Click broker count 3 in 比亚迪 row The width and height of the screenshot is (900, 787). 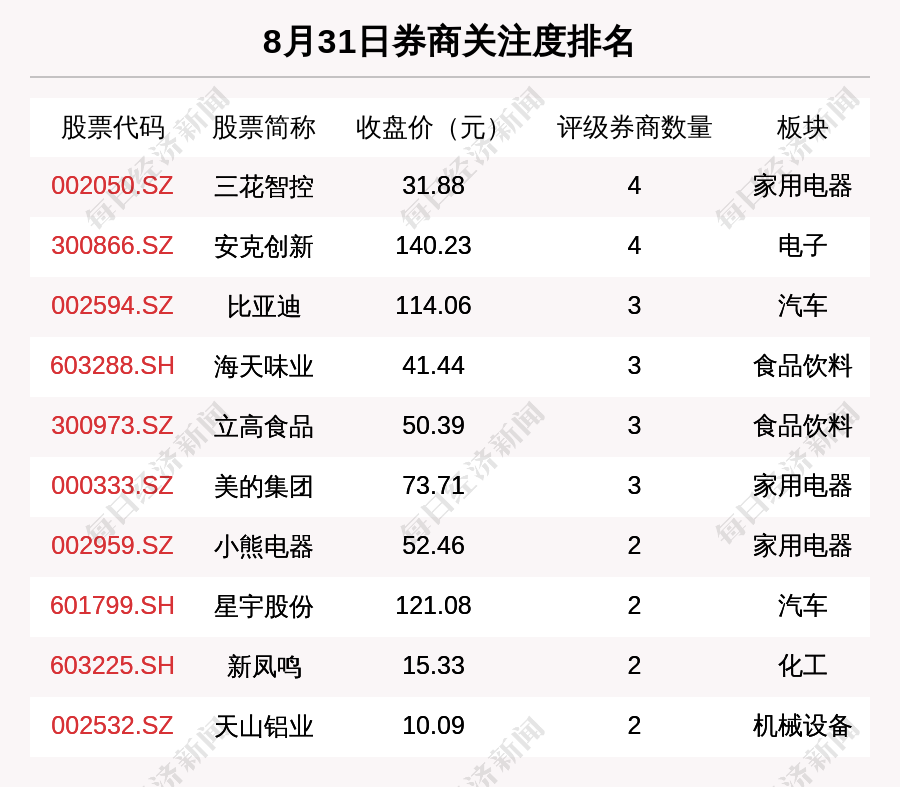634,306
